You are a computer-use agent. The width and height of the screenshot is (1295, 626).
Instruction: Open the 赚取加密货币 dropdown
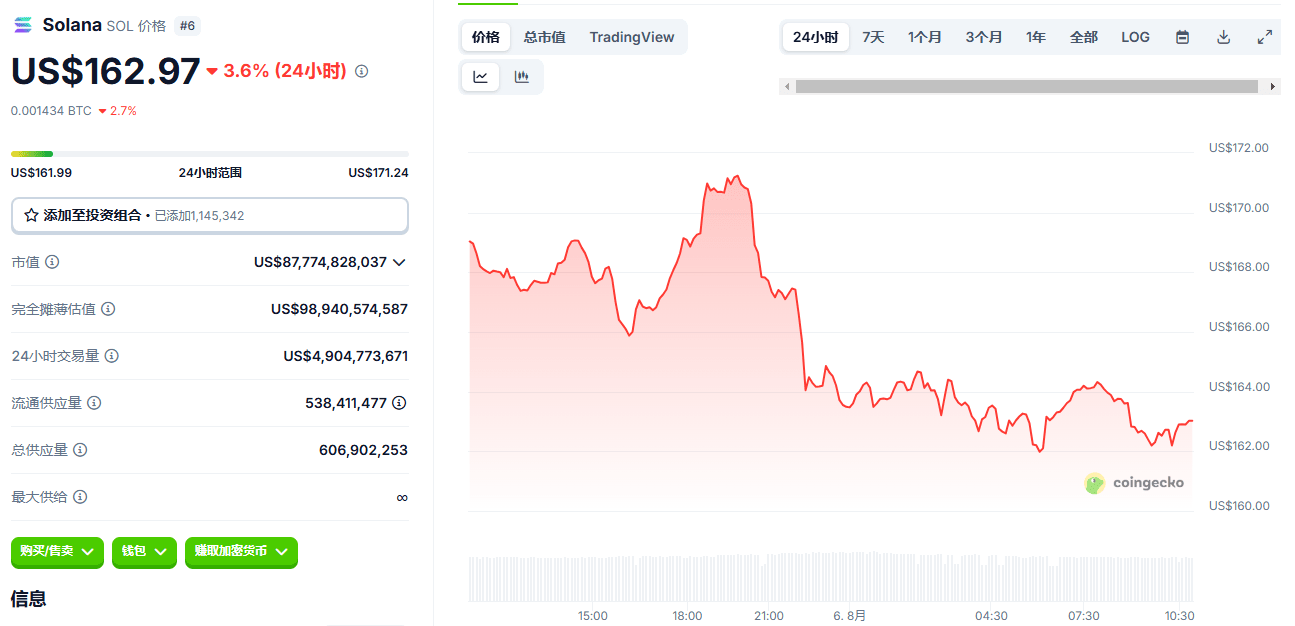241,552
